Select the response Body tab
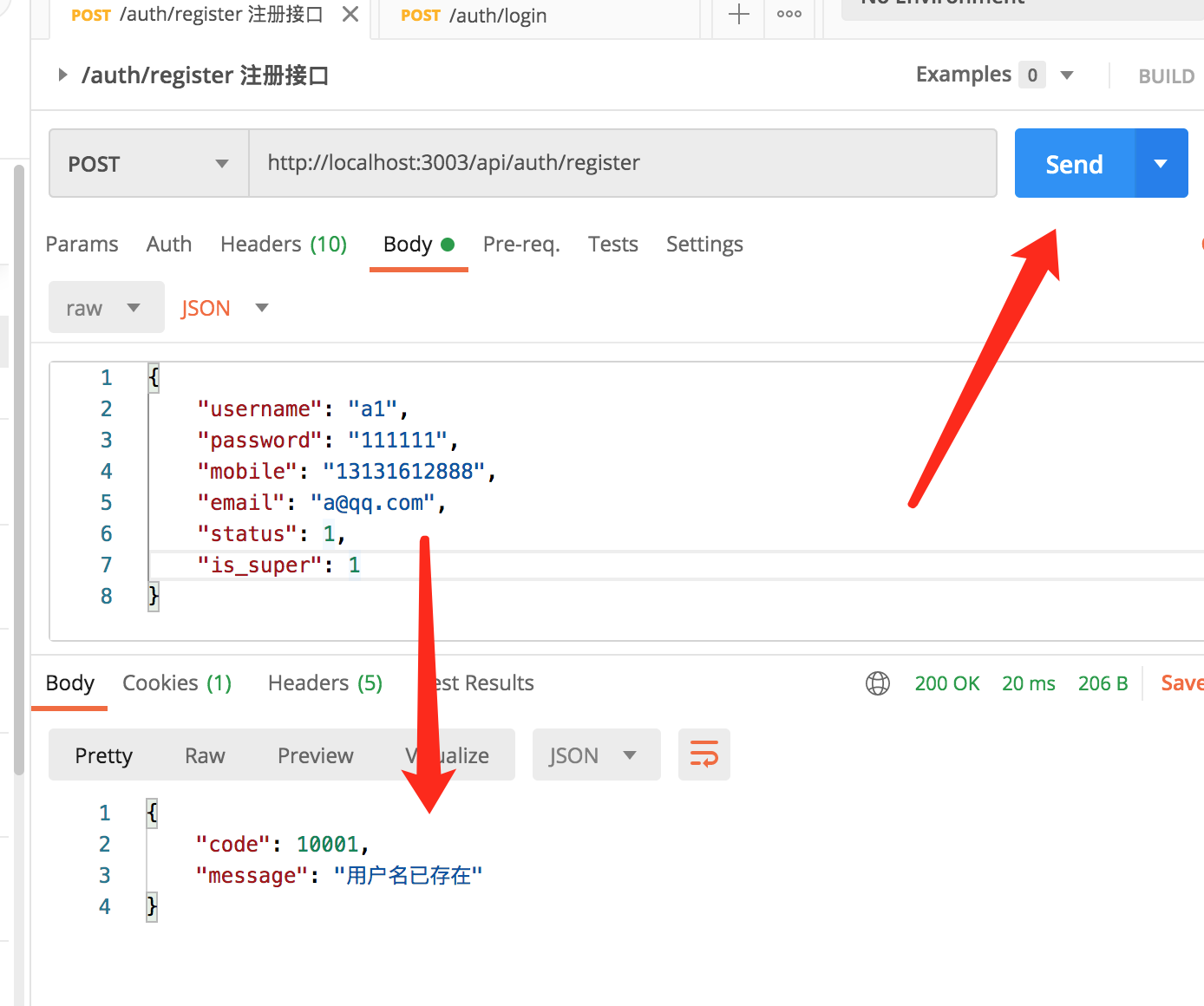This screenshot has height=1006, width=1204. click(x=69, y=683)
